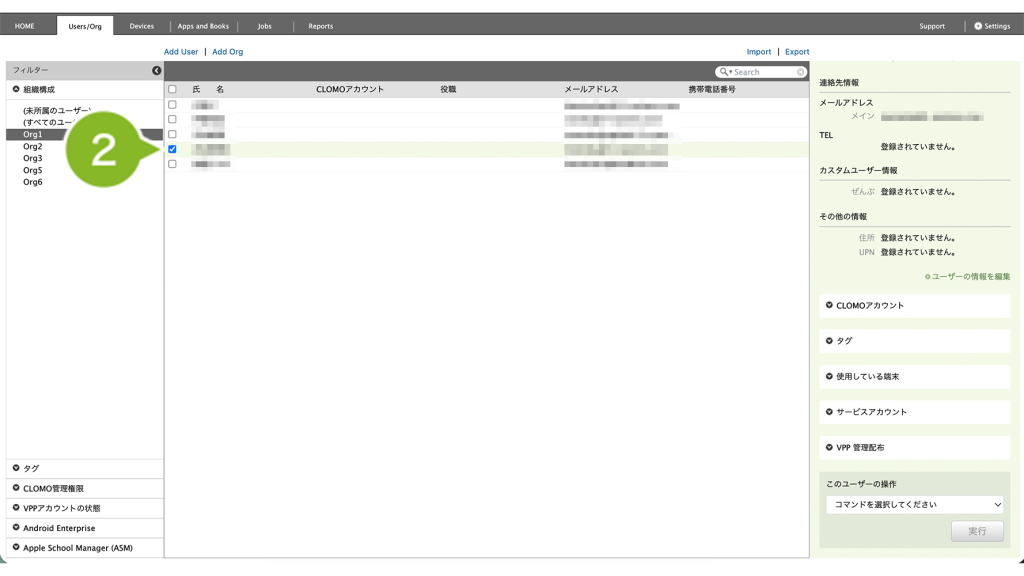Expand the 使用している端末 section
Image resolution: width=1024 pixels, height=576 pixels.
click(x=829, y=376)
